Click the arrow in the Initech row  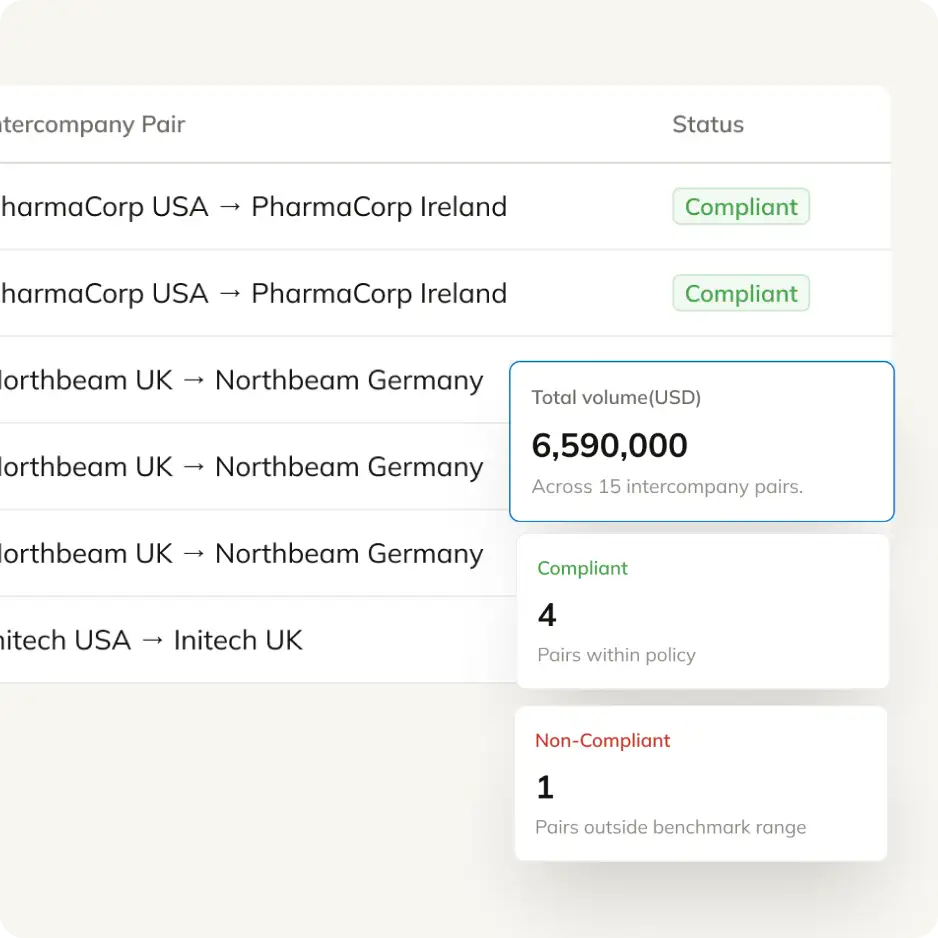[152, 641]
